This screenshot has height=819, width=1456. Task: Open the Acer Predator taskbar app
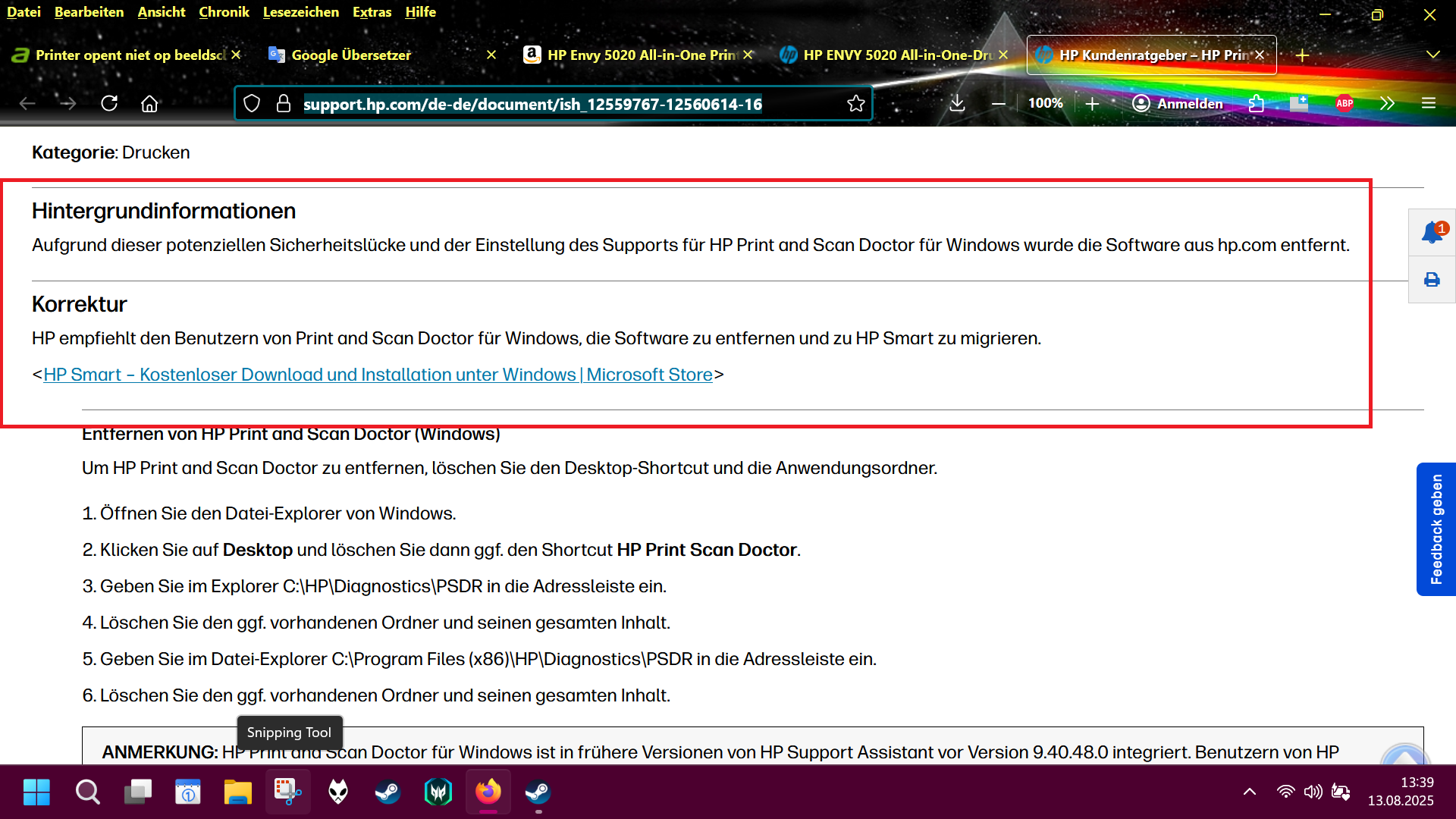pyautogui.click(x=438, y=792)
